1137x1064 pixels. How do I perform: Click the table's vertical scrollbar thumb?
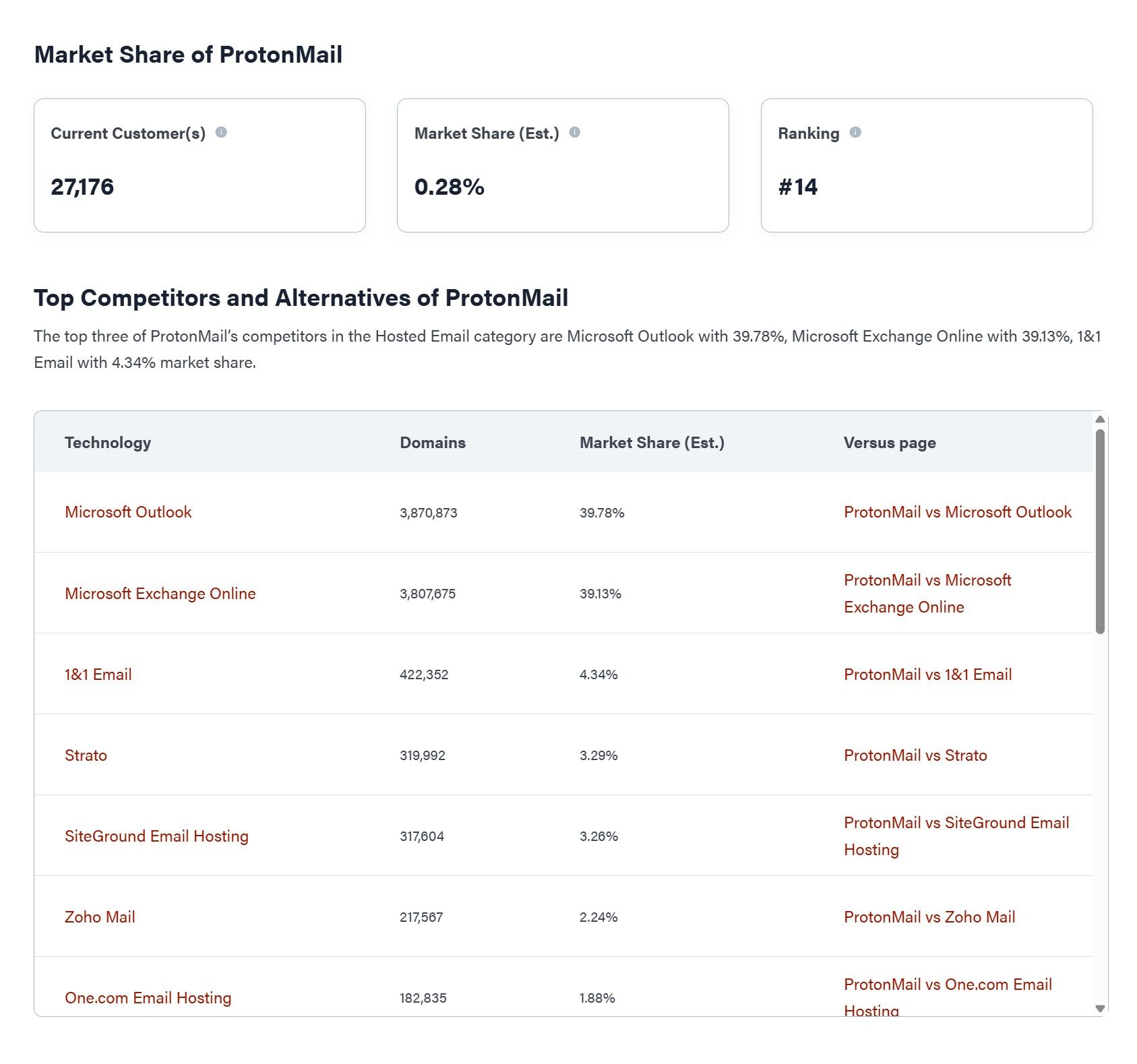(x=1100, y=531)
